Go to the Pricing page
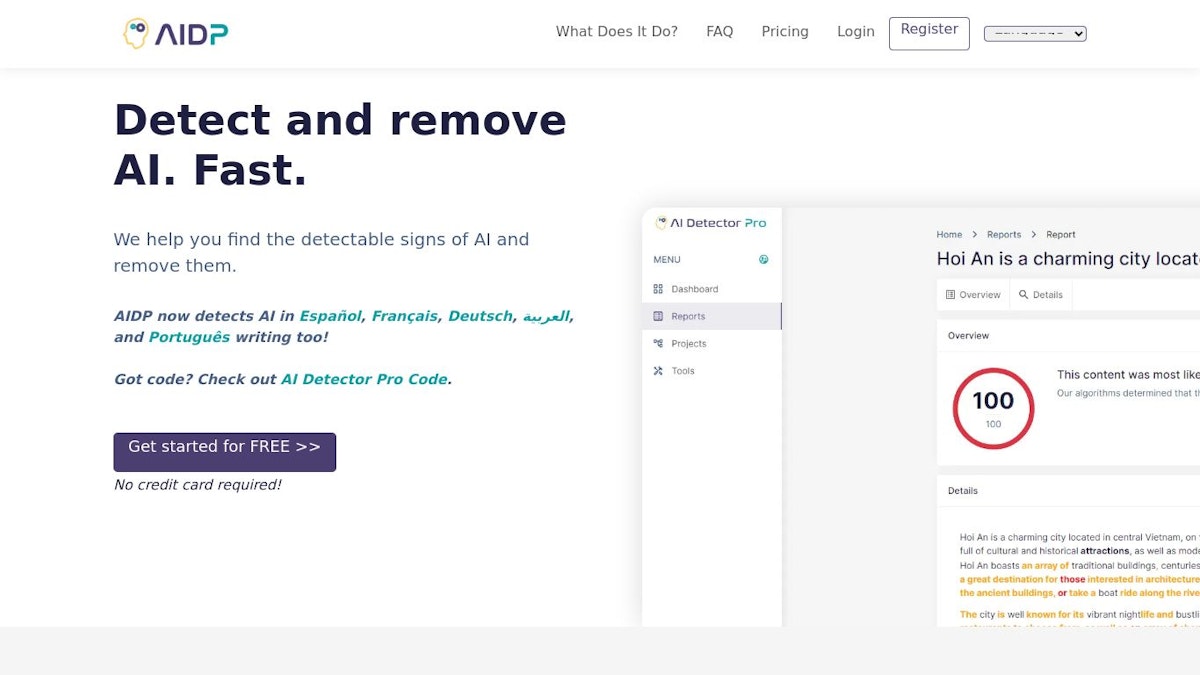The width and height of the screenshot is (1200, 675). pyautogui.click(x=784, y=32)
